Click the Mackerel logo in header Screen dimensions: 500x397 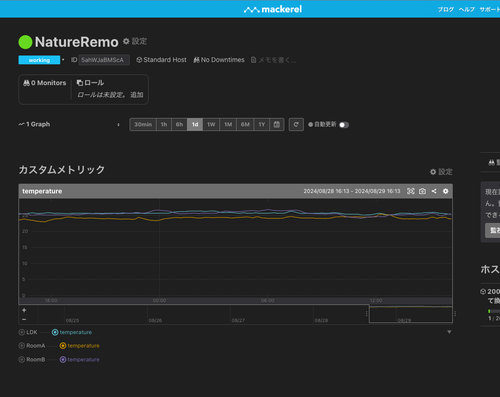click(x=273, y=9)
